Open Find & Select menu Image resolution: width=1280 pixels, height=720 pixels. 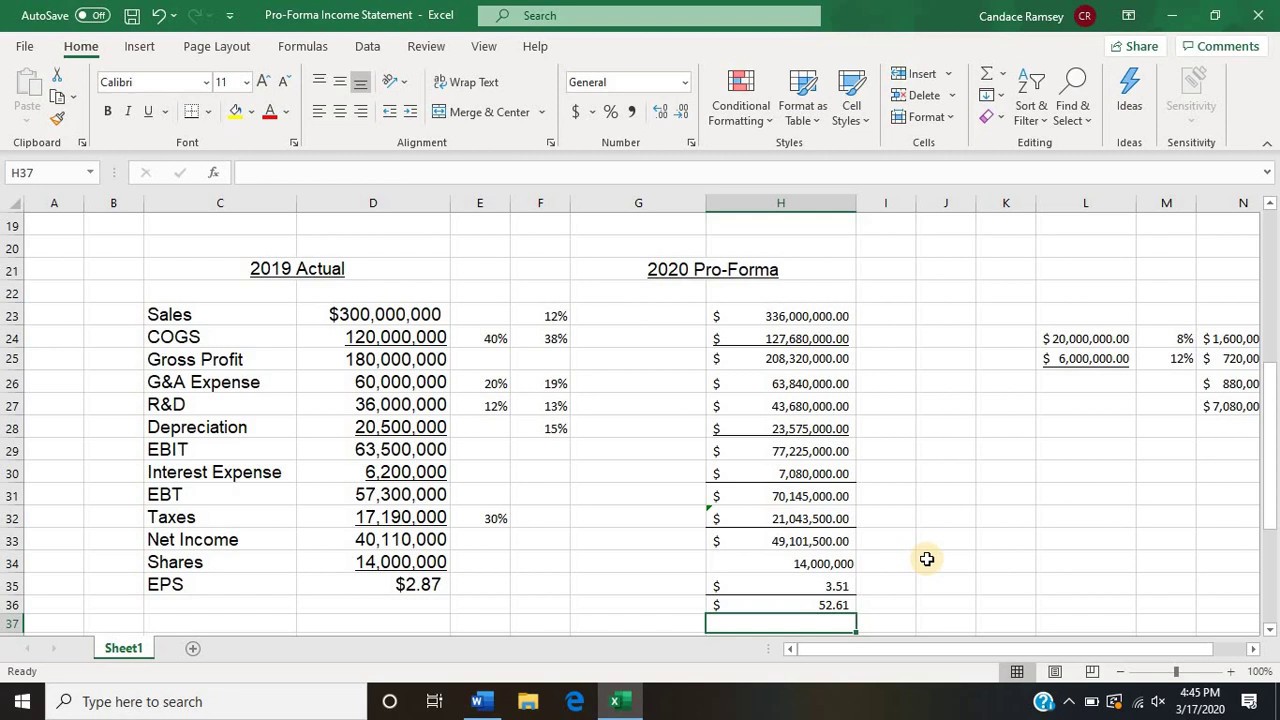1072,99
